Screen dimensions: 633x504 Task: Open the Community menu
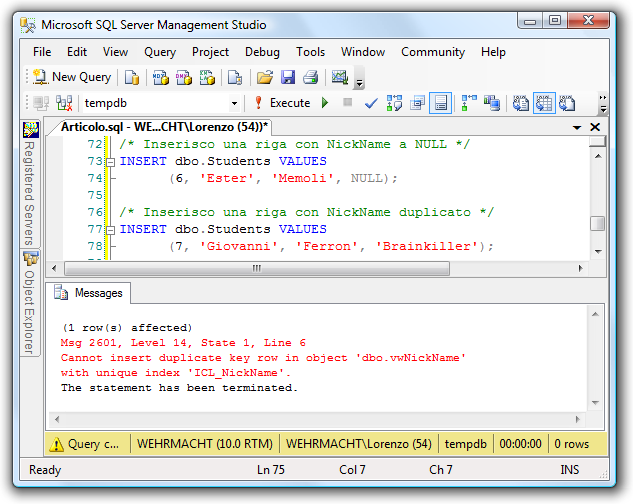(x=433, y=52)
